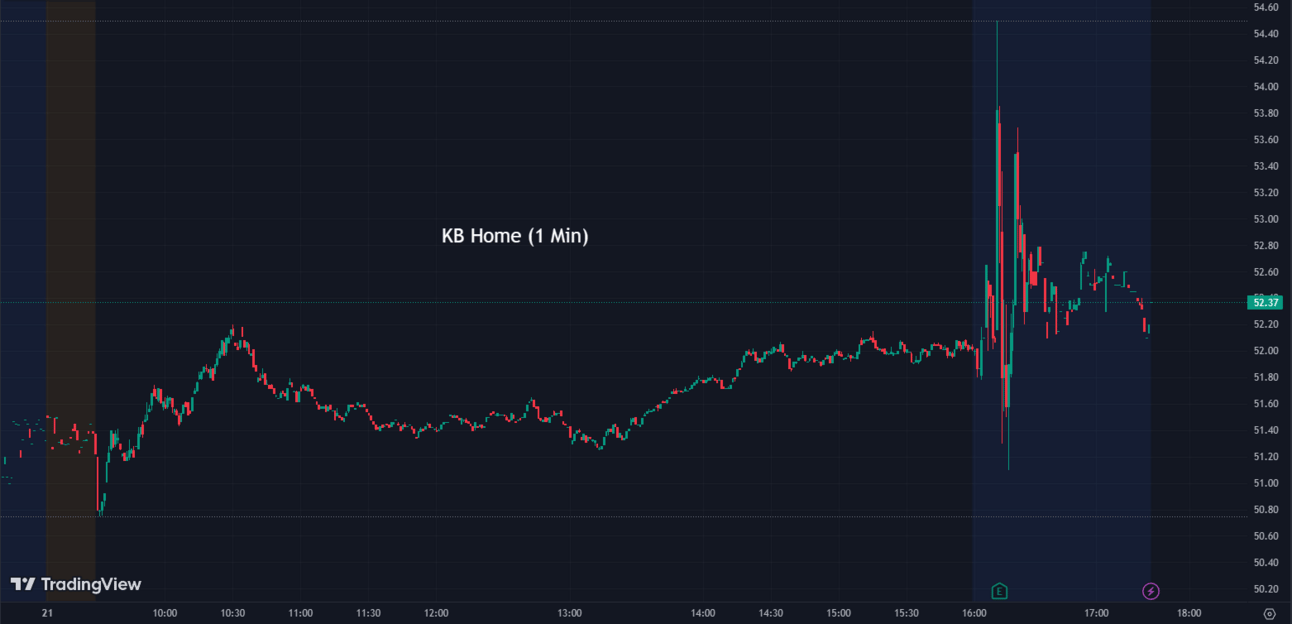Click the 10:30 time axis label
Screen dimensions: 1292x624
(233, 613)
